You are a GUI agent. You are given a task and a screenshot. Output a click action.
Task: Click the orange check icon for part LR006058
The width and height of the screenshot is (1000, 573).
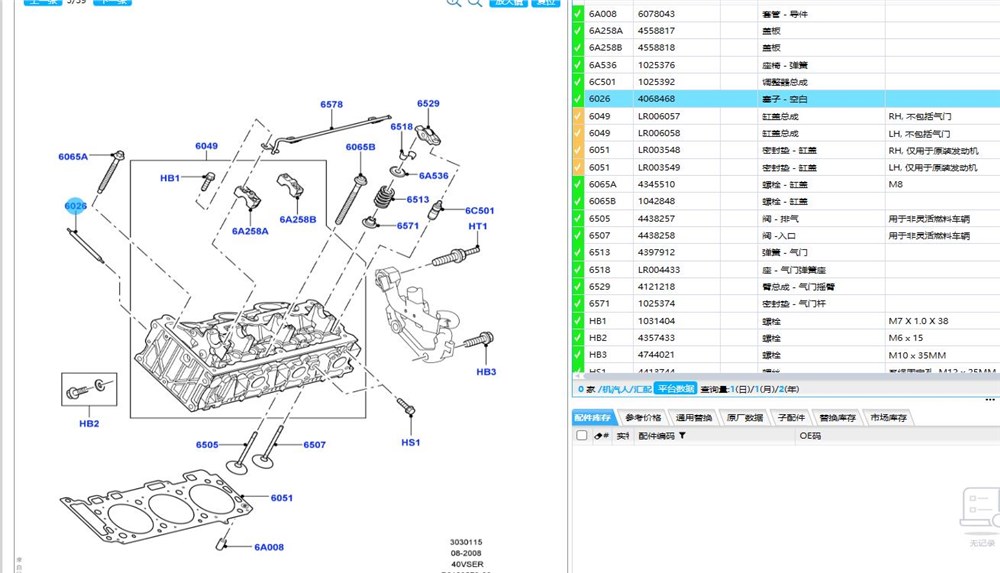click(x=578, y=133)
